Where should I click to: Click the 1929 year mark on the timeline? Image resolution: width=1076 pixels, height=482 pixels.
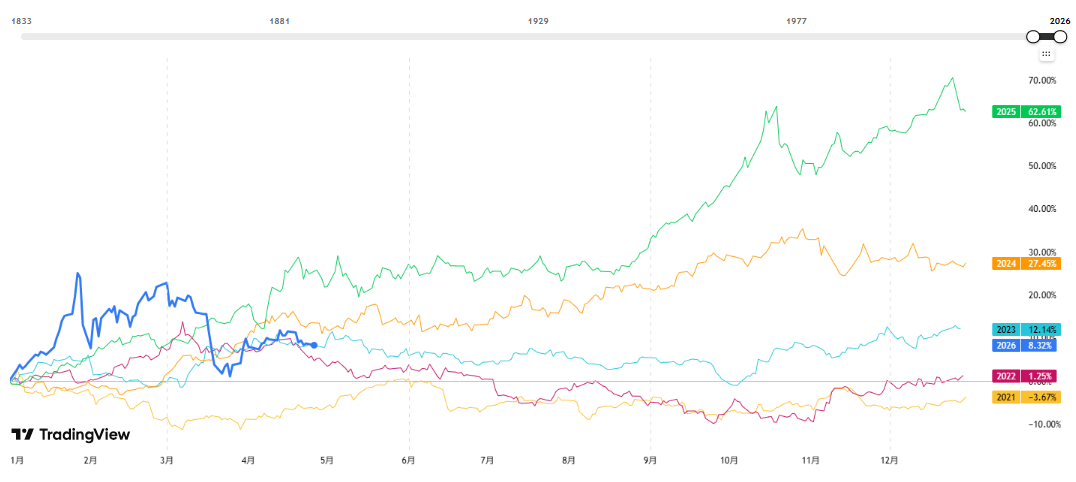[x=538, y=20]
